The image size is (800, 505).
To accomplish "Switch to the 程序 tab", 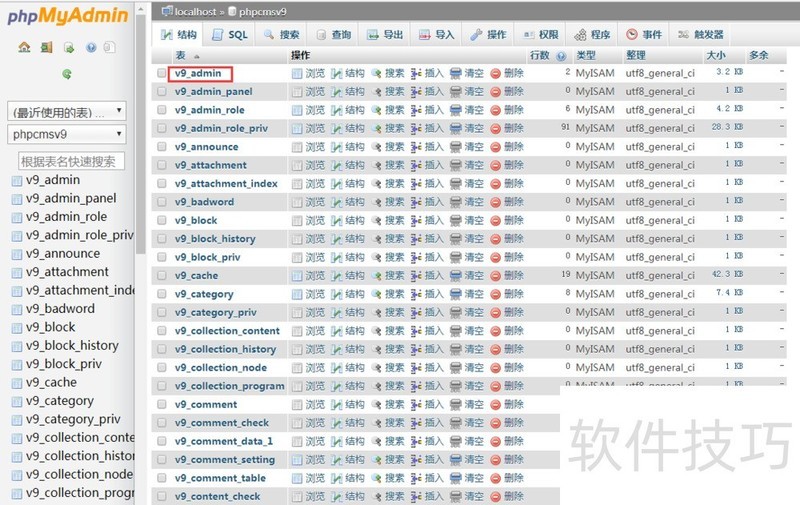I will click(592, 35).
